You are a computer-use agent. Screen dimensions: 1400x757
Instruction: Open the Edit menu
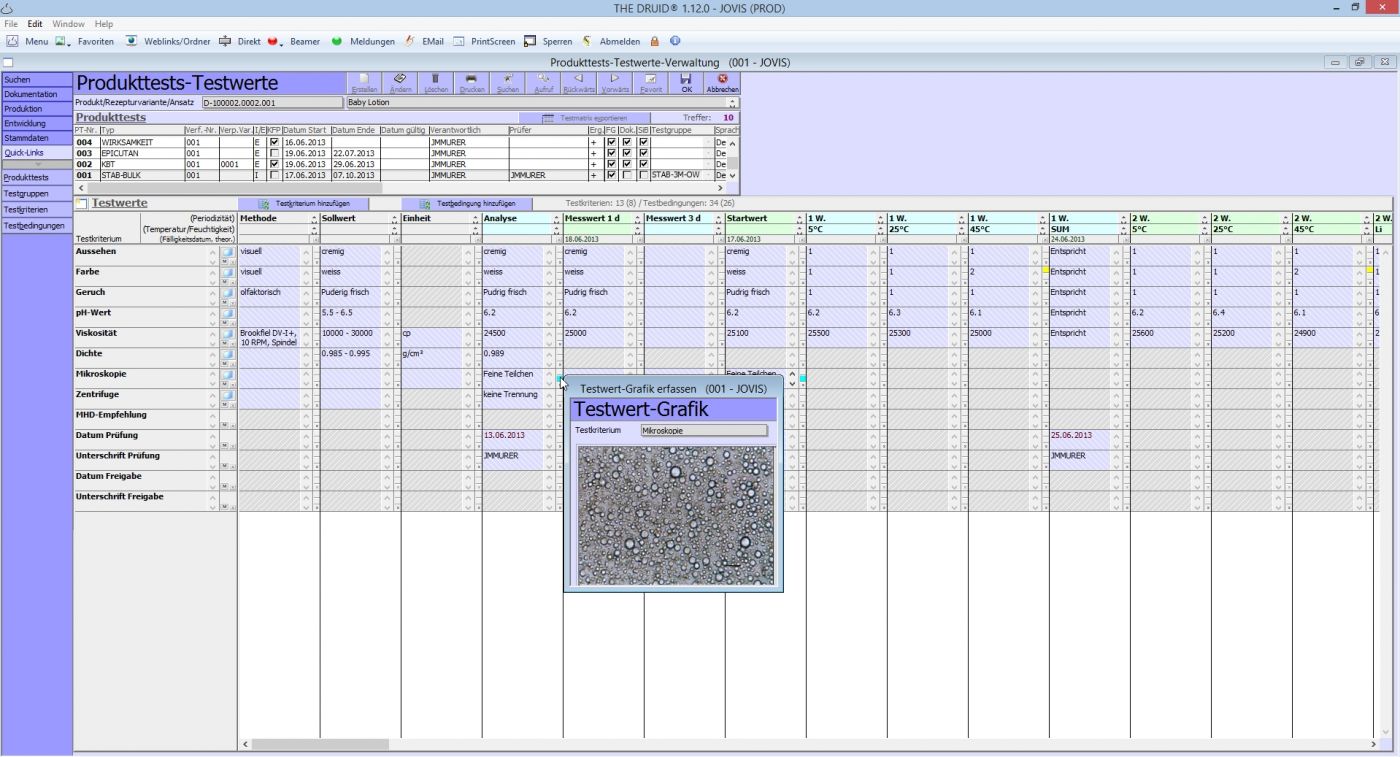click(x=35, y=24)
